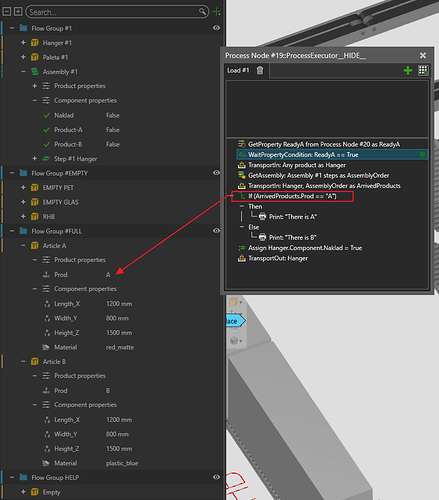
Task: Click the expand all tree nodes button
Action: pyautogui.click(x=18, y=12)
